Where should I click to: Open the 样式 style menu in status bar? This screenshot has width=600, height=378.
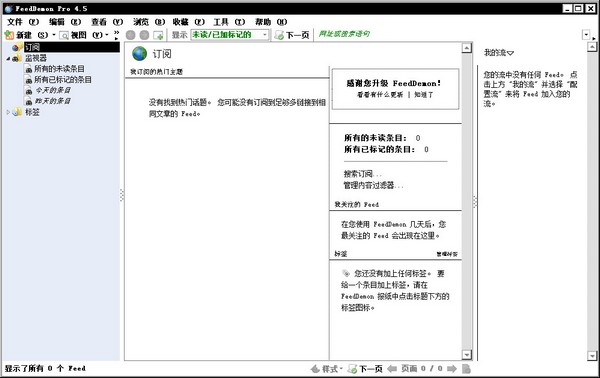click(327, 369)
